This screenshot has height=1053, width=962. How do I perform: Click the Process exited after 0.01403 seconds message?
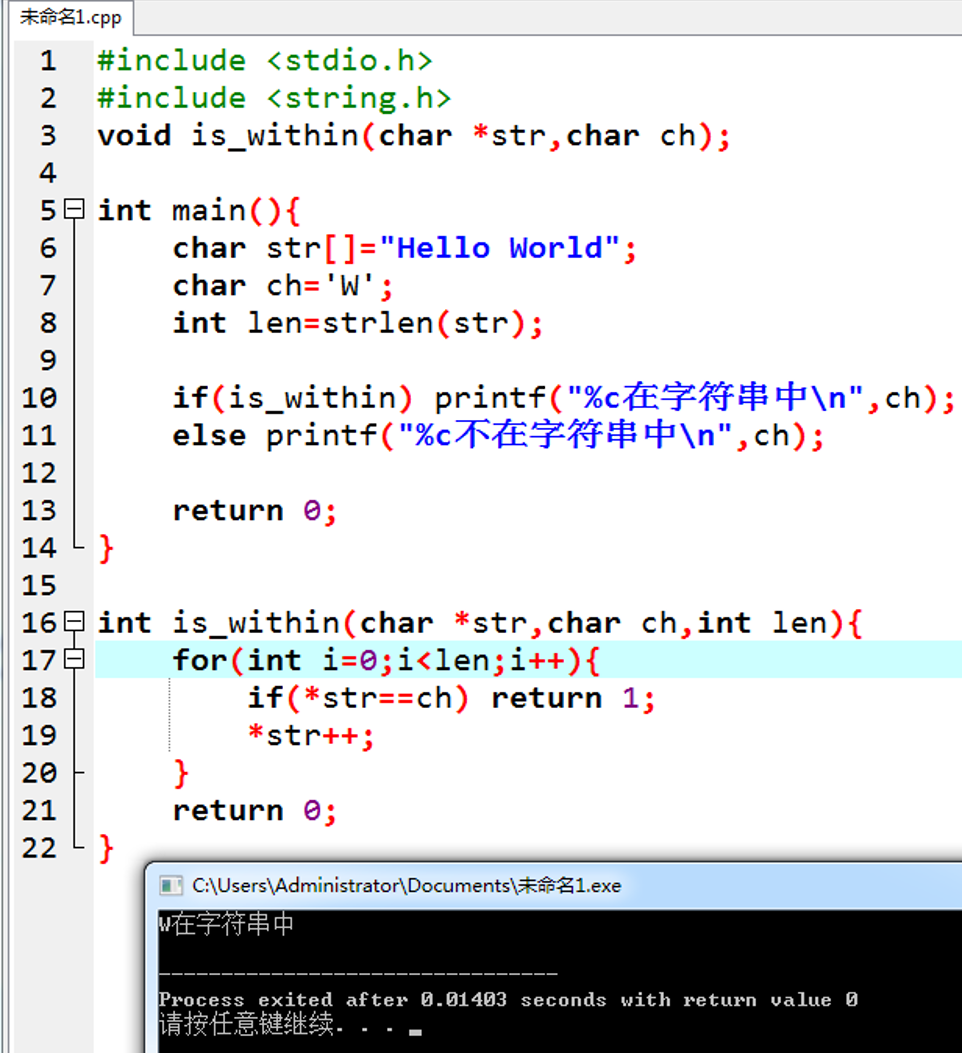pos(508,1000)
